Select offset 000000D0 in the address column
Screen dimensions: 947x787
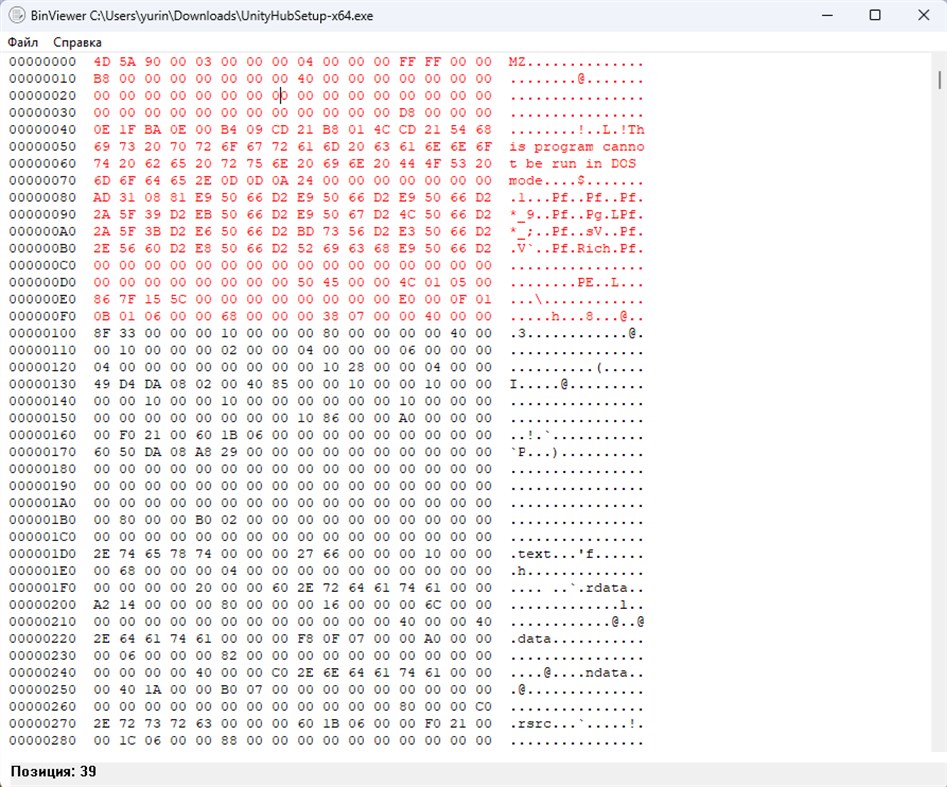pyautogui.click(x=42, y=282)
